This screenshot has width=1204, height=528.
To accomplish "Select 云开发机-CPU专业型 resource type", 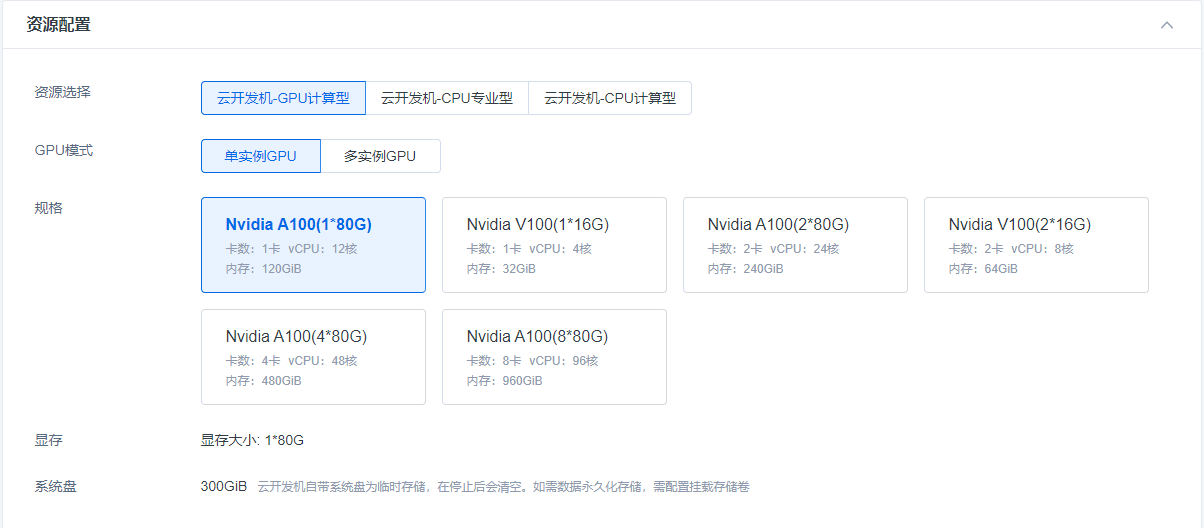I will (447, 98).
